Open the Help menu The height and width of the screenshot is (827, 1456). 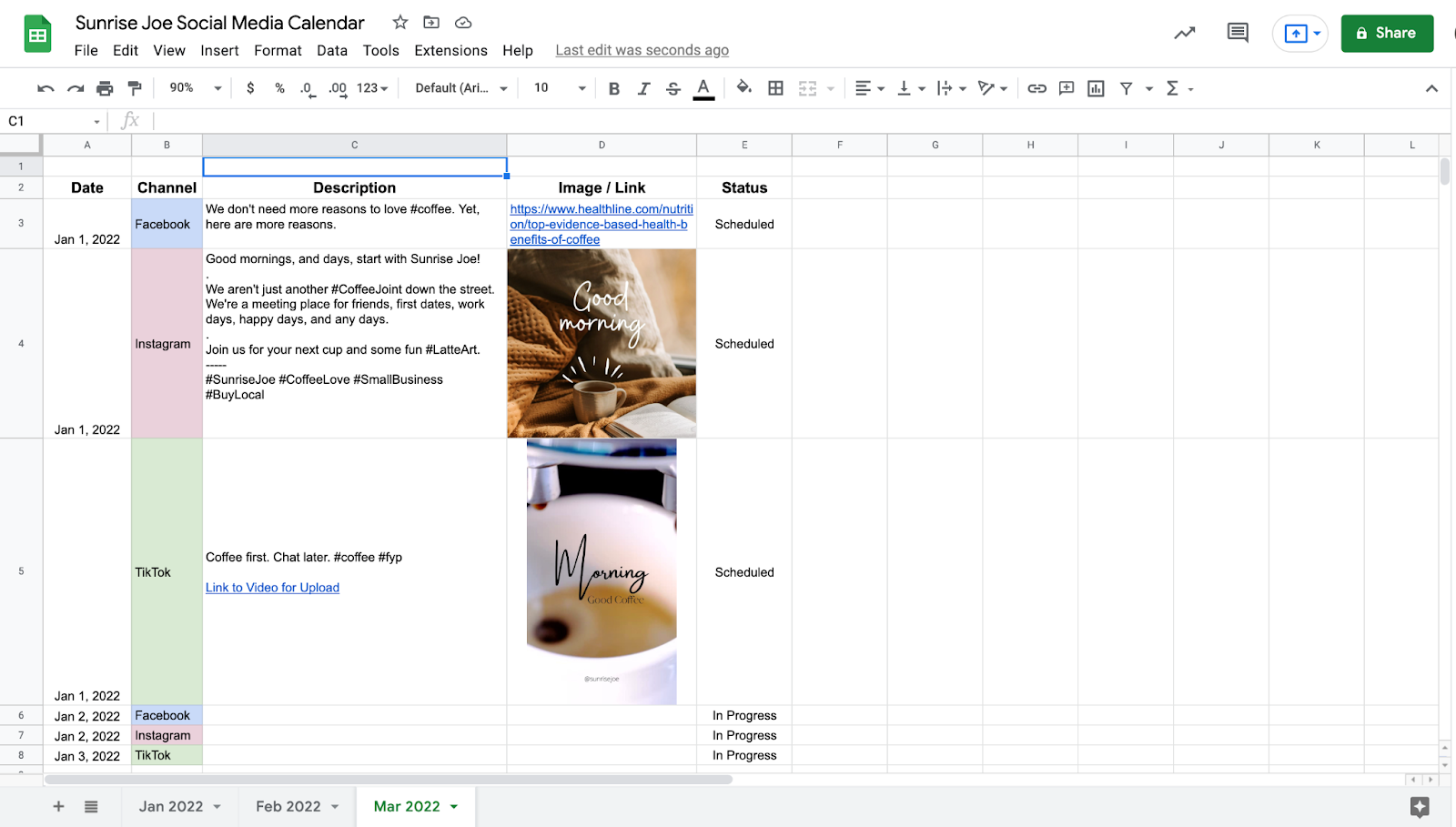[518, 51]
